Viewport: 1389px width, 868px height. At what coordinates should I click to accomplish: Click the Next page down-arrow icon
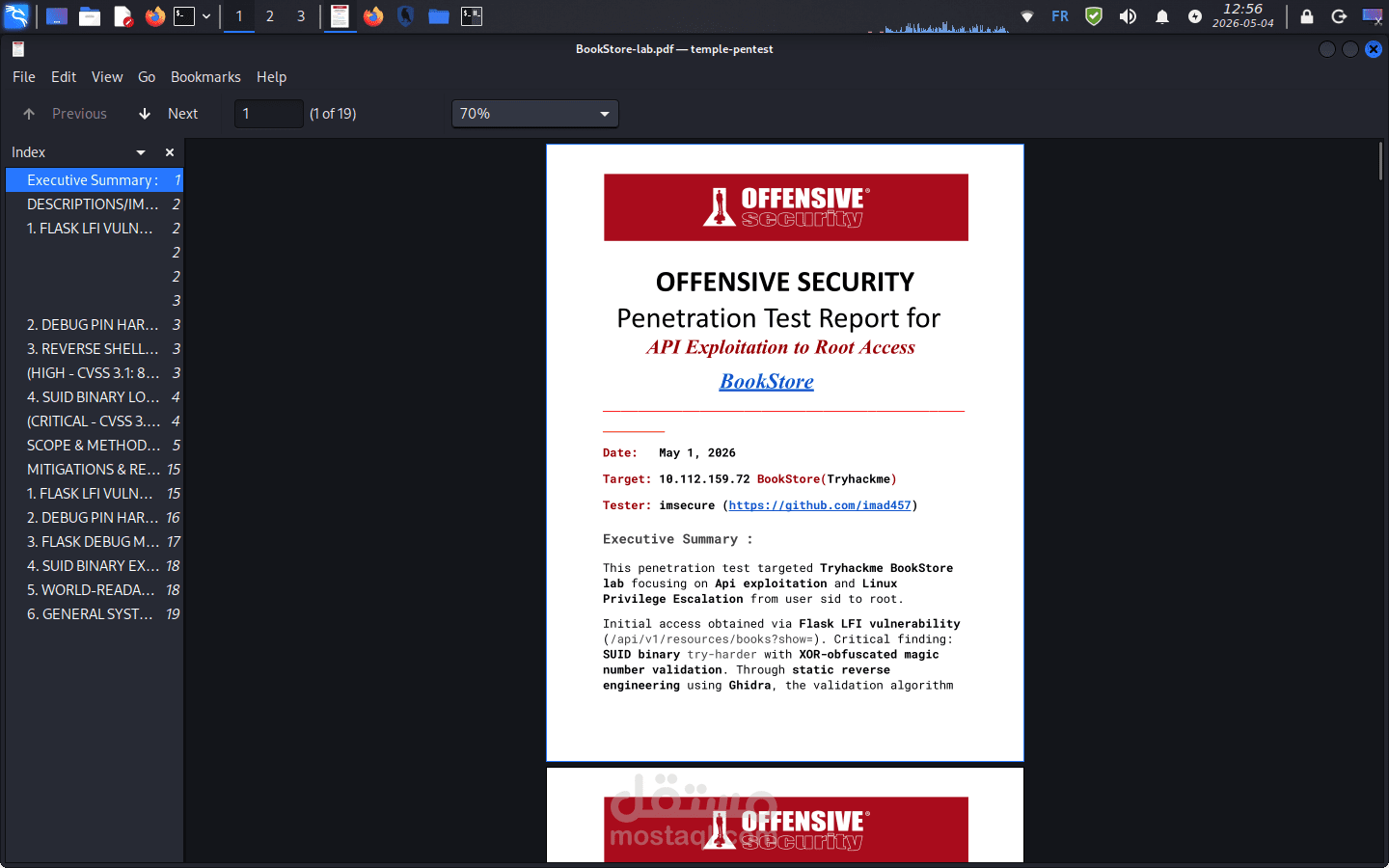tap(145, 114)
